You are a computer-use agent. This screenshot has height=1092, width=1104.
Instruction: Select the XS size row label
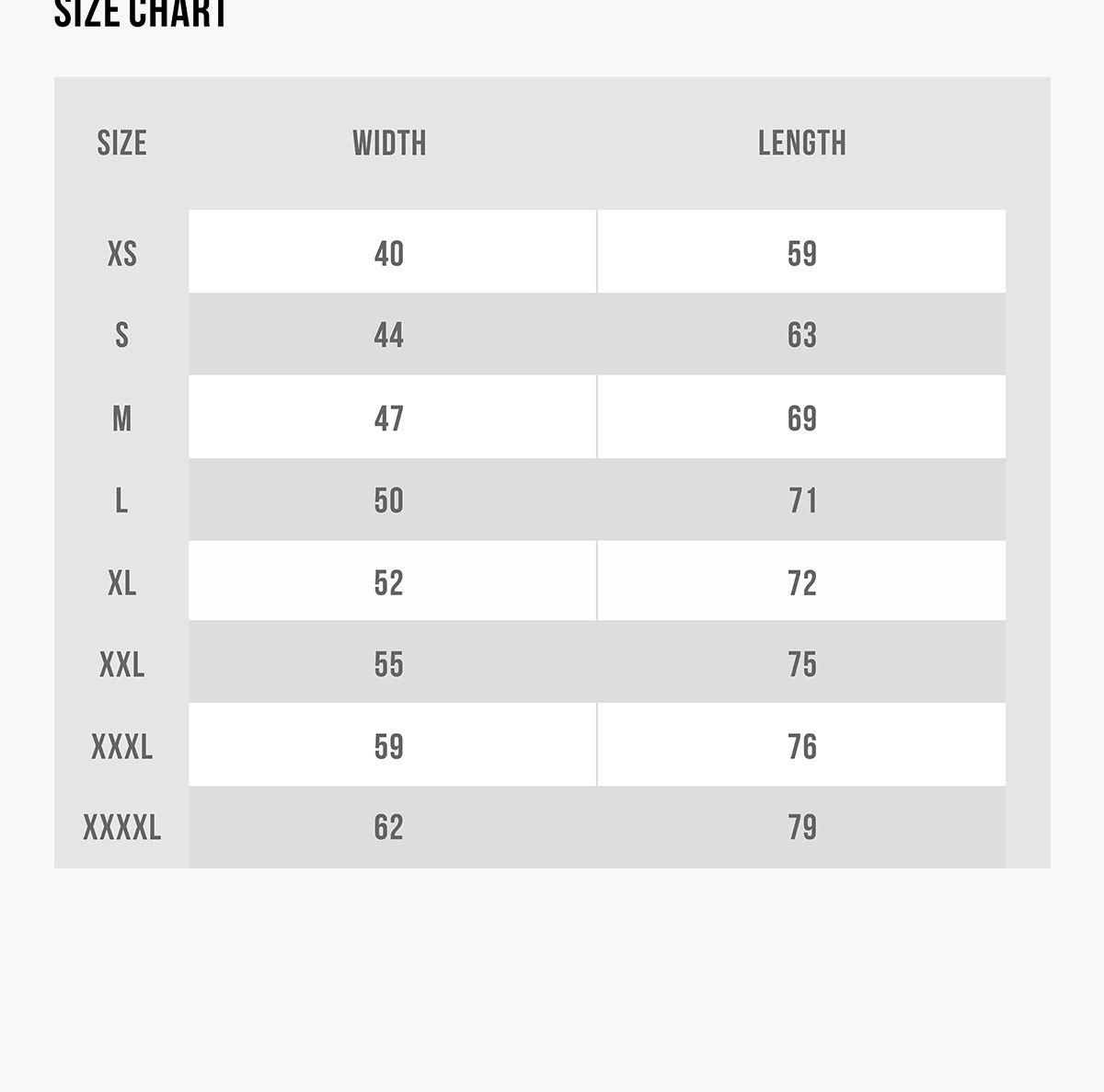pyautogui.click(x=122, y=253)
